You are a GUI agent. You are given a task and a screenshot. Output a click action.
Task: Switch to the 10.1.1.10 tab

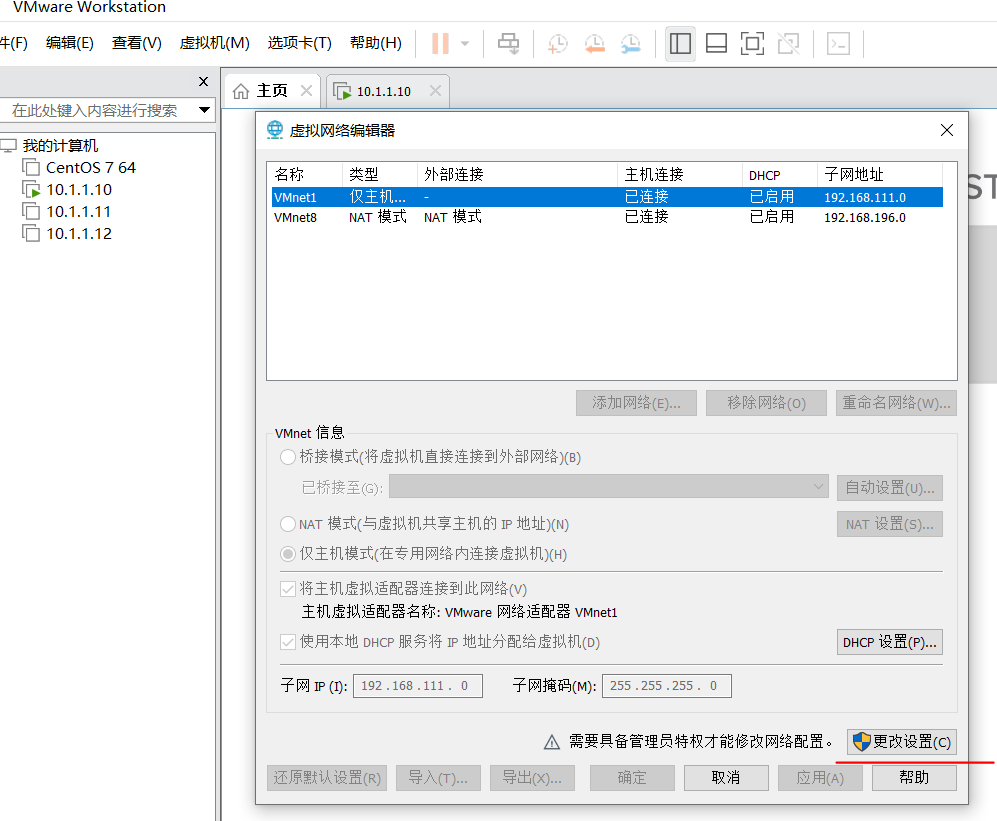coord(383,92)
